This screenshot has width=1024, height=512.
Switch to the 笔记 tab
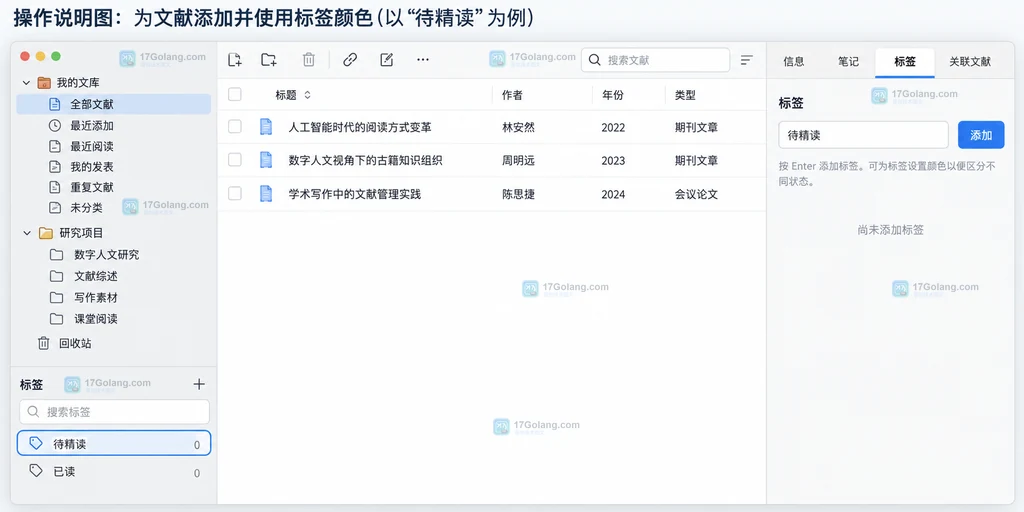pyautogui.click(x=848, y=62)
